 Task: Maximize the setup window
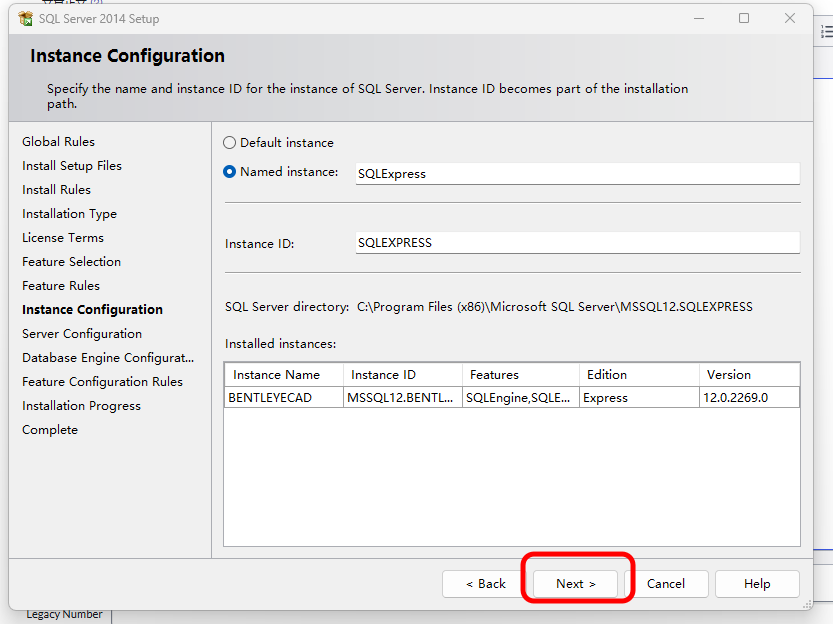744,18
